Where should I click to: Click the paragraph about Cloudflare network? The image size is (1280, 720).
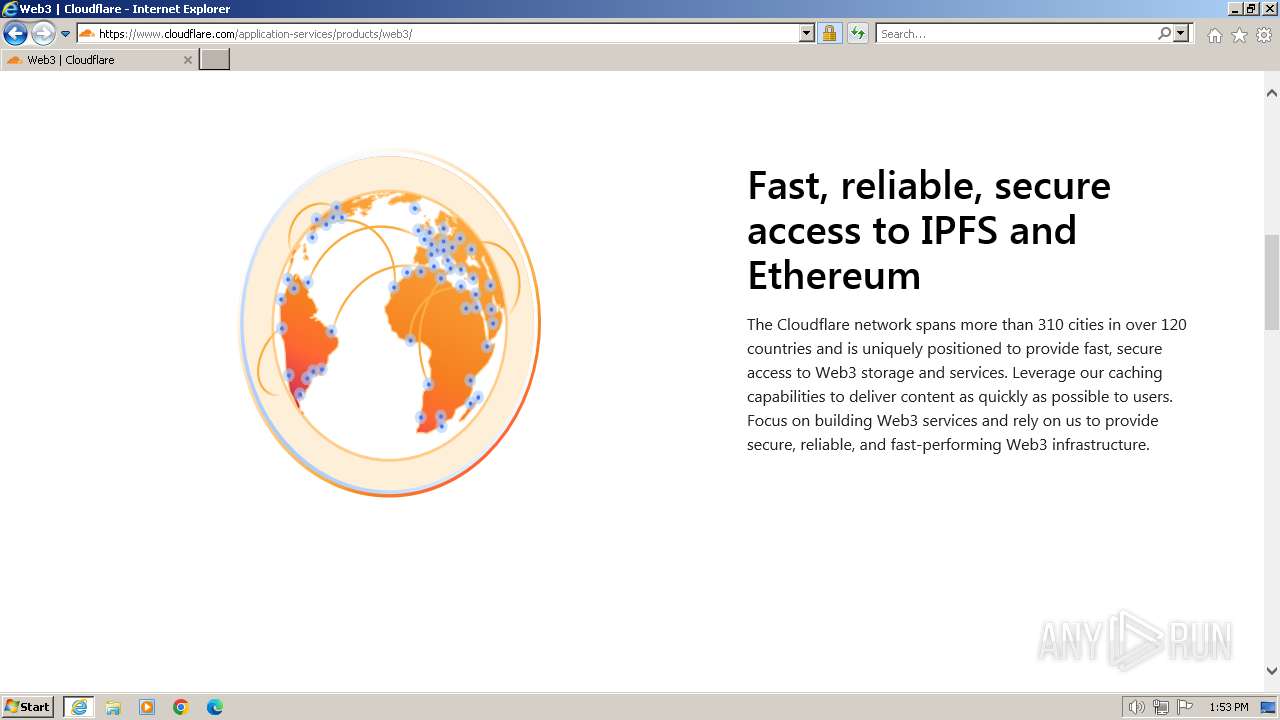click(967, 384)
